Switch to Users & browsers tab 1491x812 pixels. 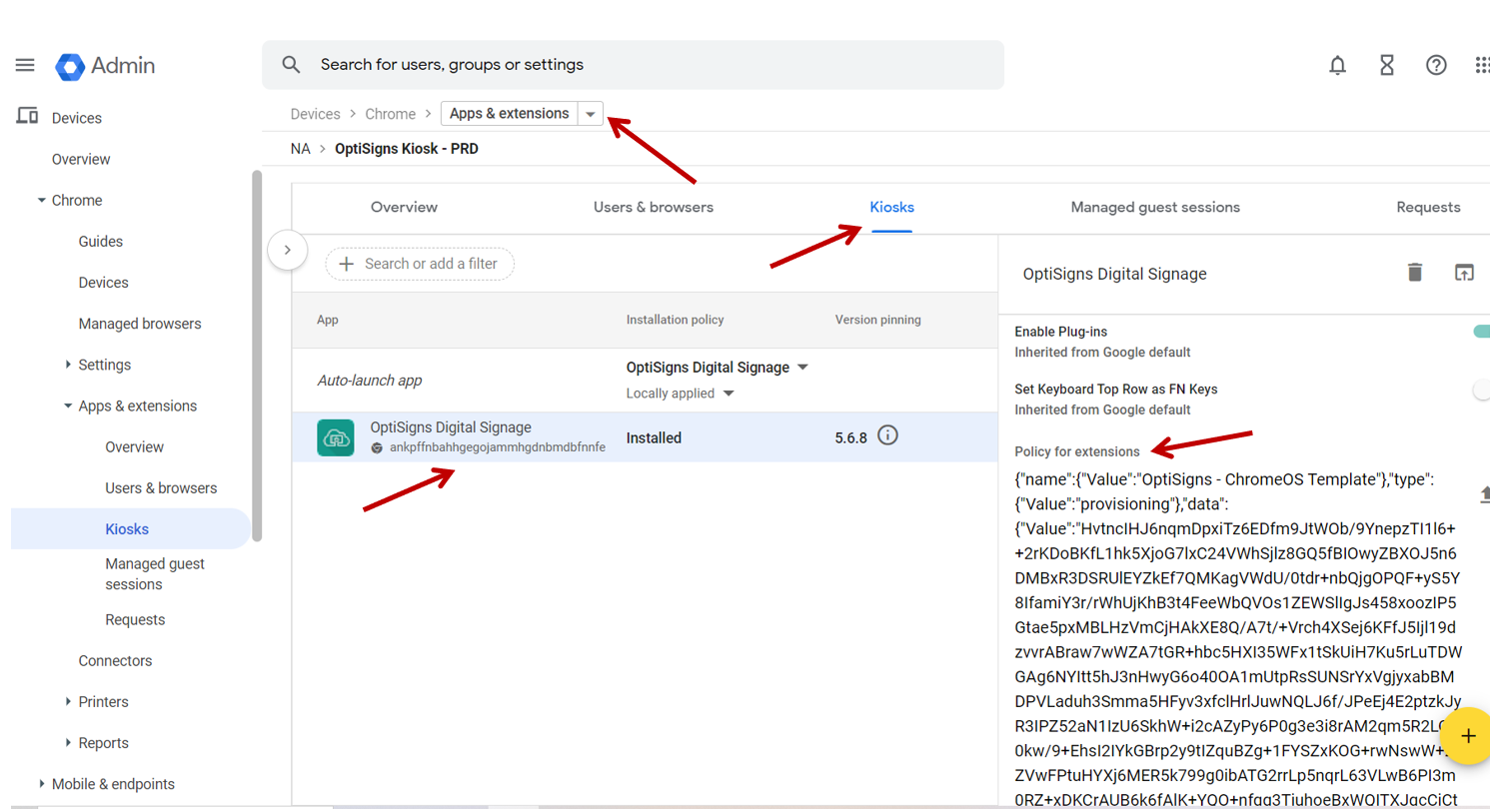tap(654, 208)
